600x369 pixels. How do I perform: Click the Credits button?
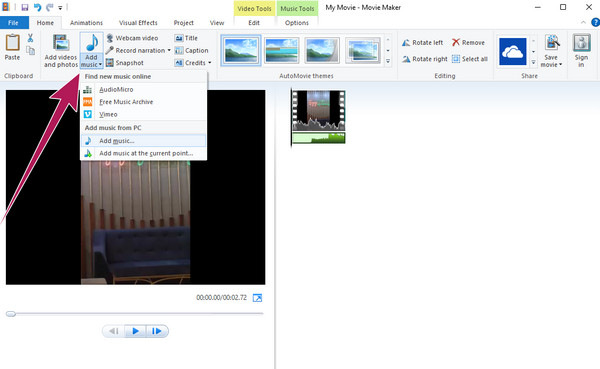pyautogui.click(x=190, y=62)
